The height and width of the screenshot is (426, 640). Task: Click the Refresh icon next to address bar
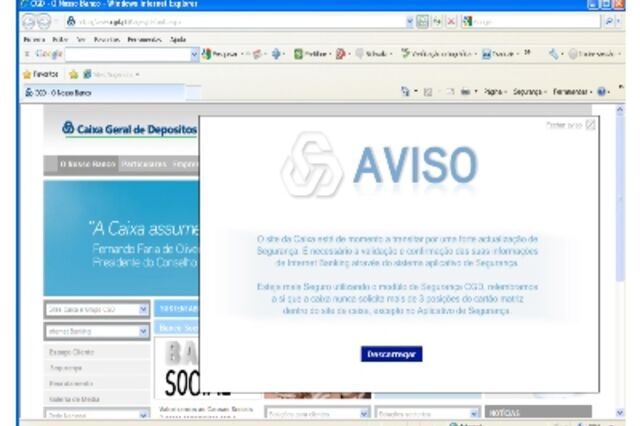click(x=437, y=21)
